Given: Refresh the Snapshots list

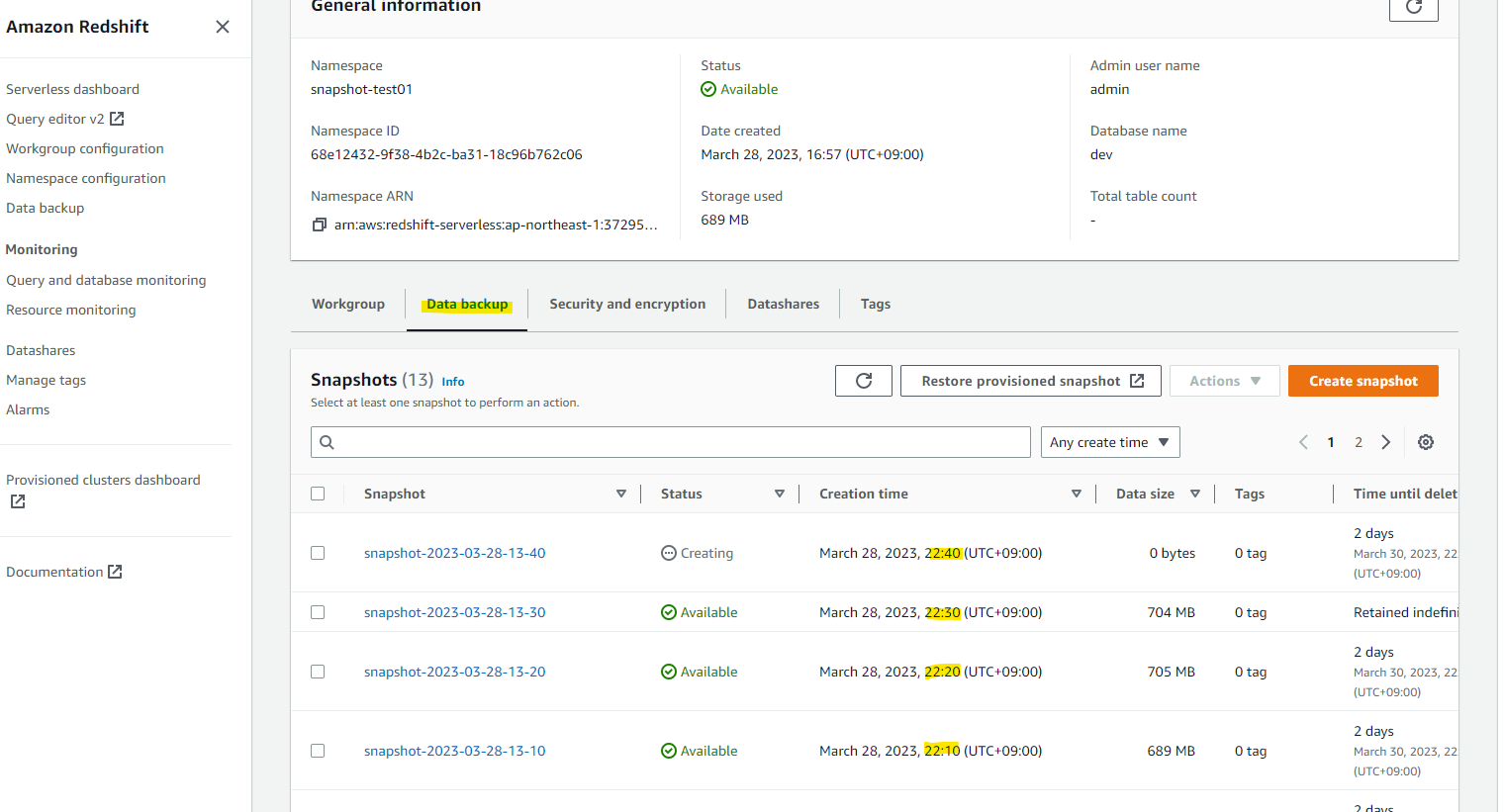Looking at the screenshot, I should point(864,381).
